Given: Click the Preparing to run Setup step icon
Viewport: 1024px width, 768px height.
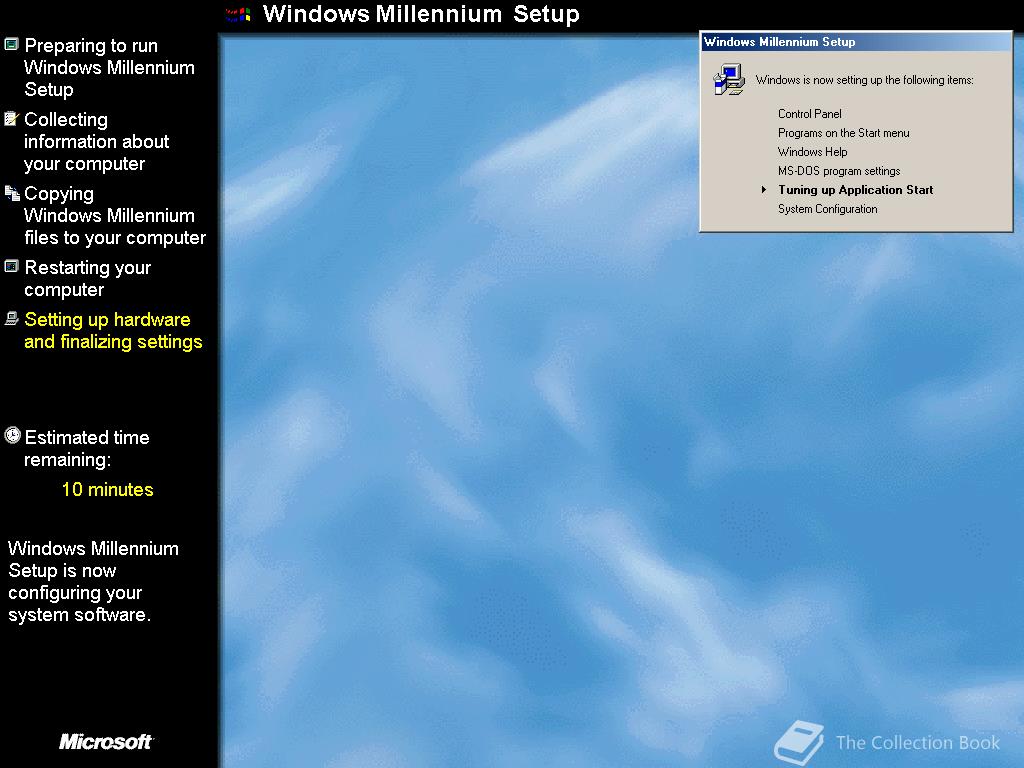Looking at the screenshot, I should click(x=11, y=44).
